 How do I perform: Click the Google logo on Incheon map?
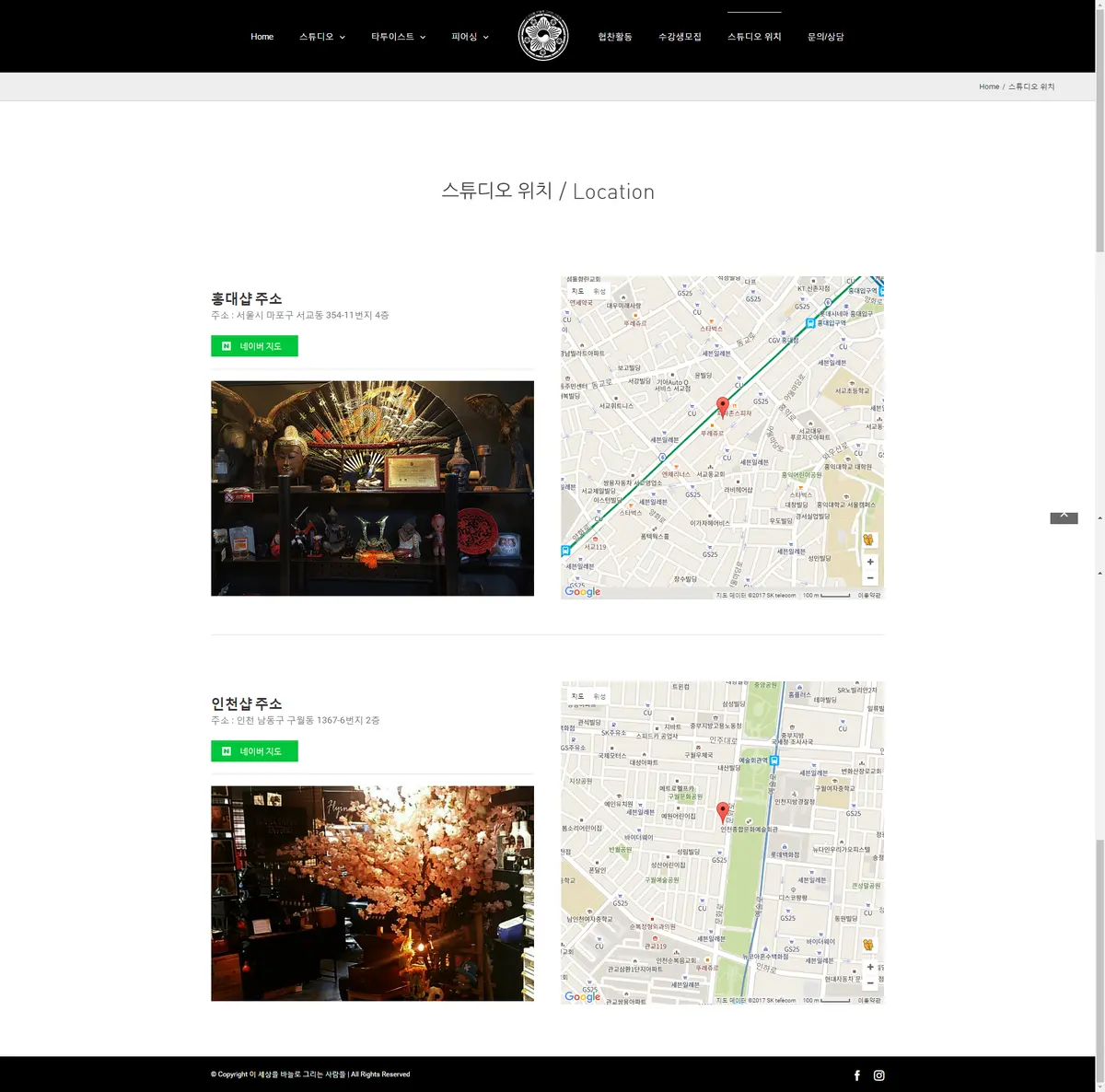click(583, 996)
